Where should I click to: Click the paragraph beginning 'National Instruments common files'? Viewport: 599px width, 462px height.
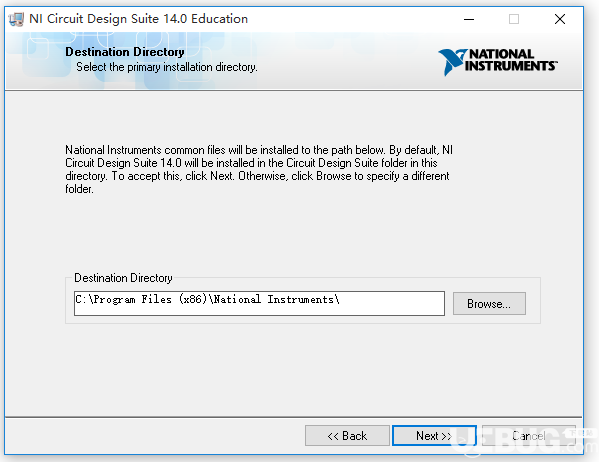(x=259, y=169)
